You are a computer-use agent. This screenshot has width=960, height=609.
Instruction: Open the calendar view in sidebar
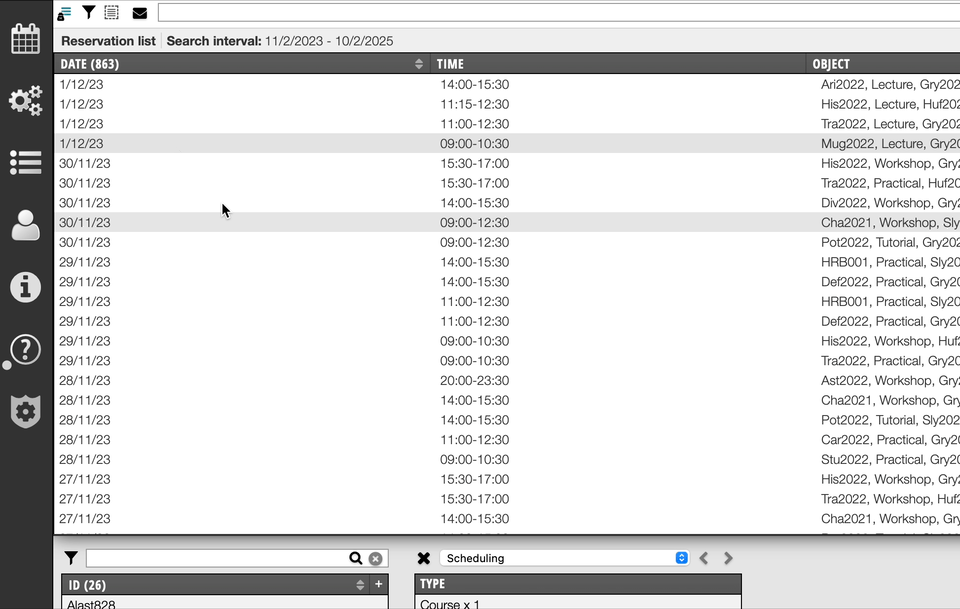(x=25, y=39)
